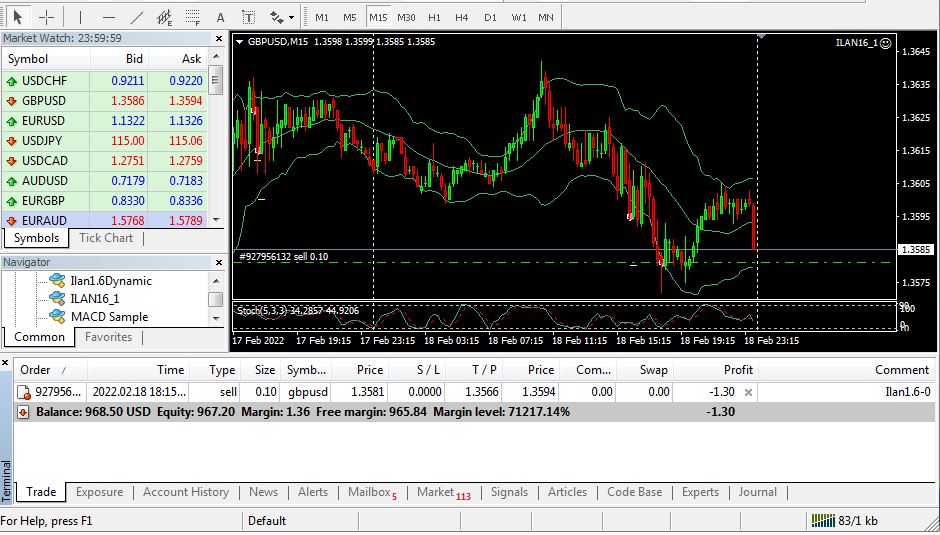Open the Experts tab in Terminal
940x535 pixels.
[700, 492]
